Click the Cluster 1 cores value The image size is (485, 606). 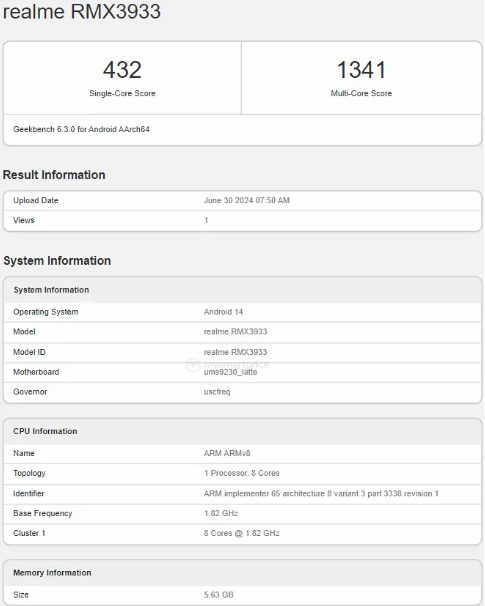[242, 533]
